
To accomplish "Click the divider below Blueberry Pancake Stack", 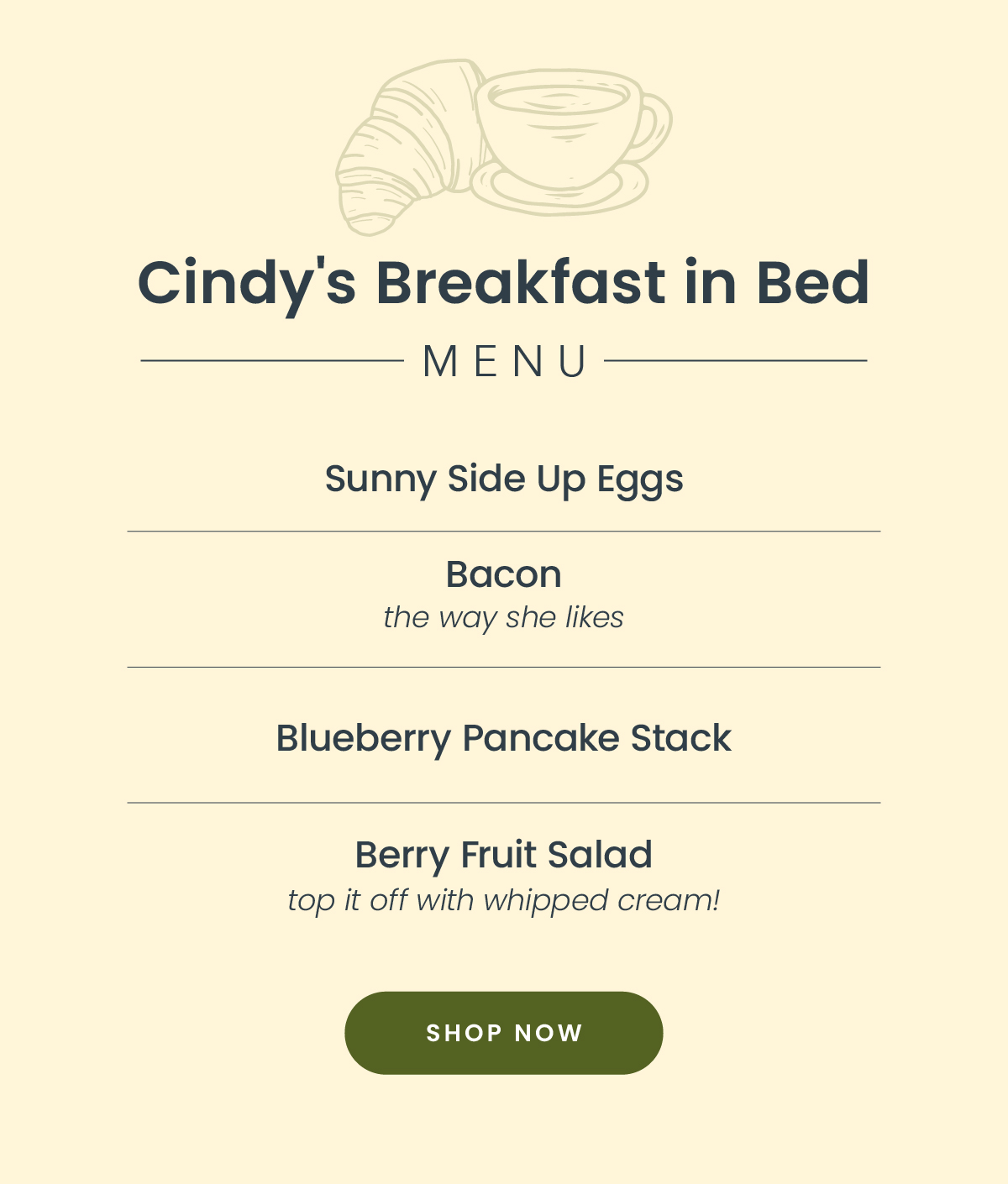I will (x=504, y=804).
